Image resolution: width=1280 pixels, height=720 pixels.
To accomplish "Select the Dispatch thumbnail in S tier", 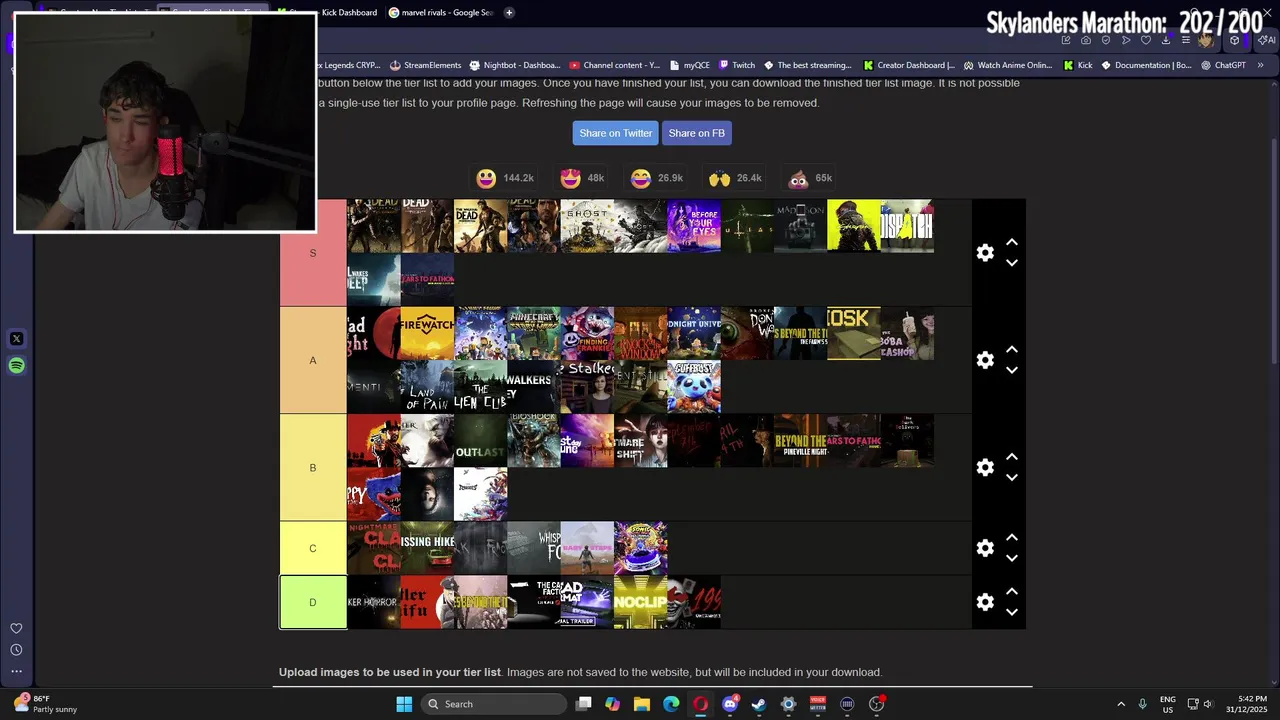I will click(x=907, y=226).
